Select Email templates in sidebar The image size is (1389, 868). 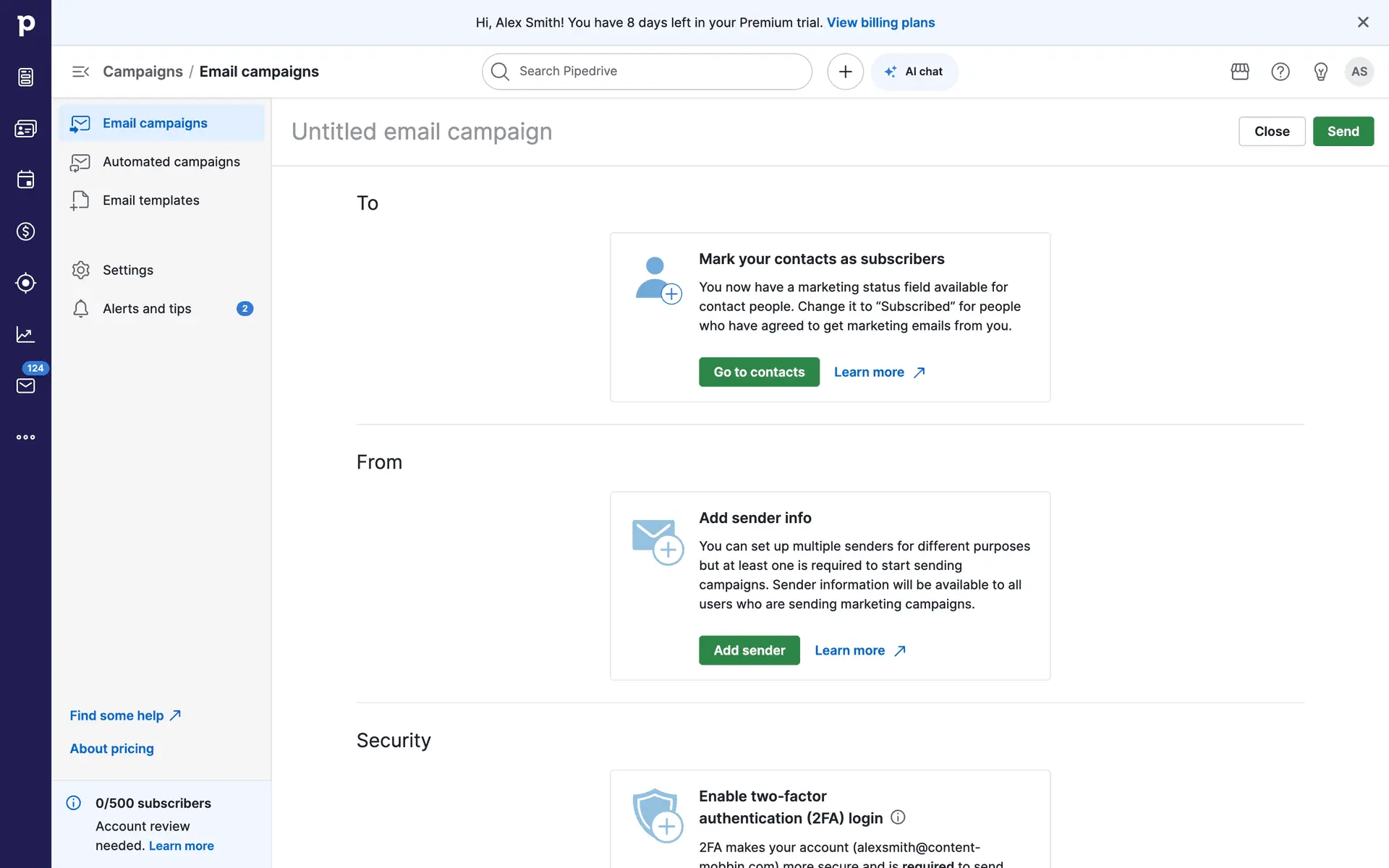(150, 200)
